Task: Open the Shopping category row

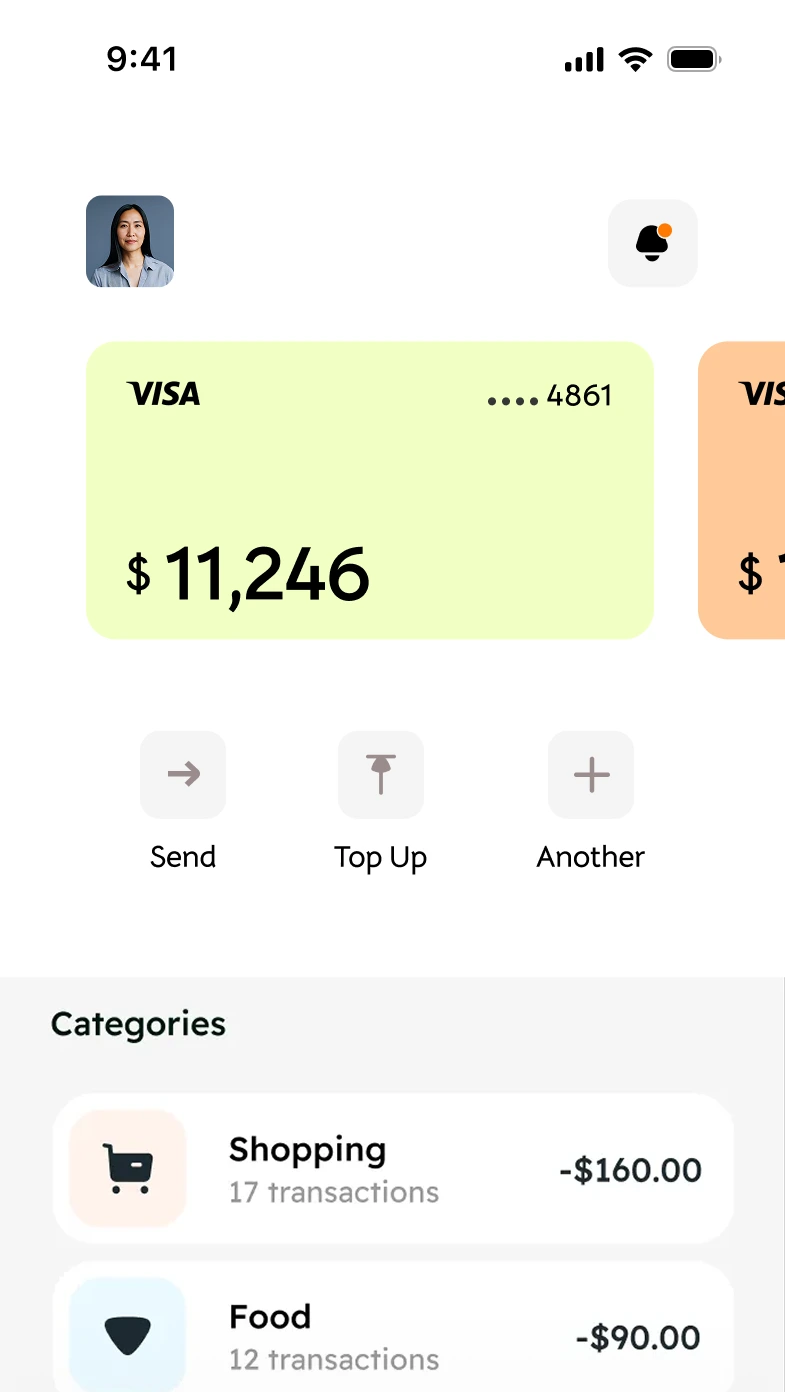Action: point(393,1168)
